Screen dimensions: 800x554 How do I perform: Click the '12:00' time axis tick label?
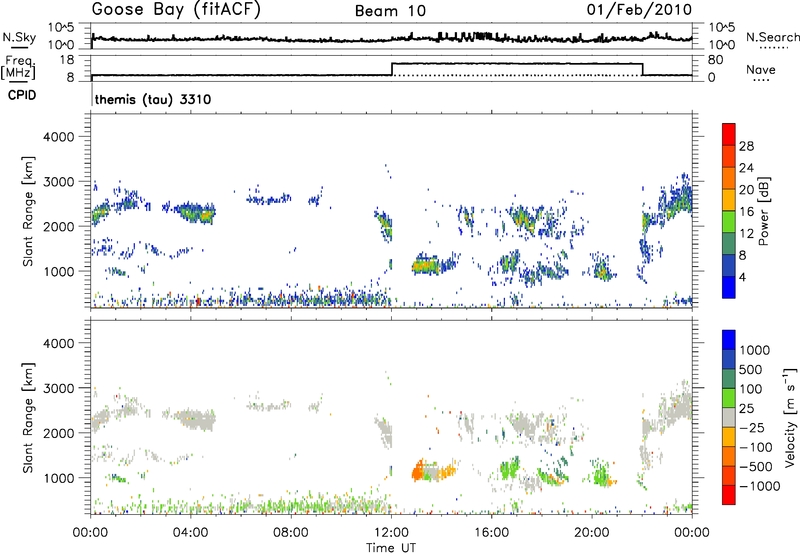pos(391,533)
